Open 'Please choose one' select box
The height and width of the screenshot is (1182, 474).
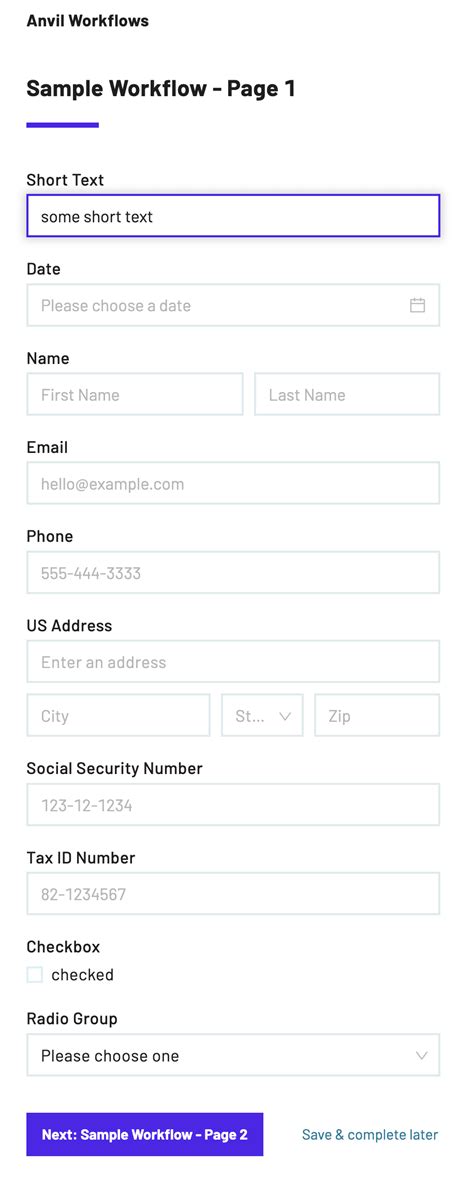pos(233,1055)
